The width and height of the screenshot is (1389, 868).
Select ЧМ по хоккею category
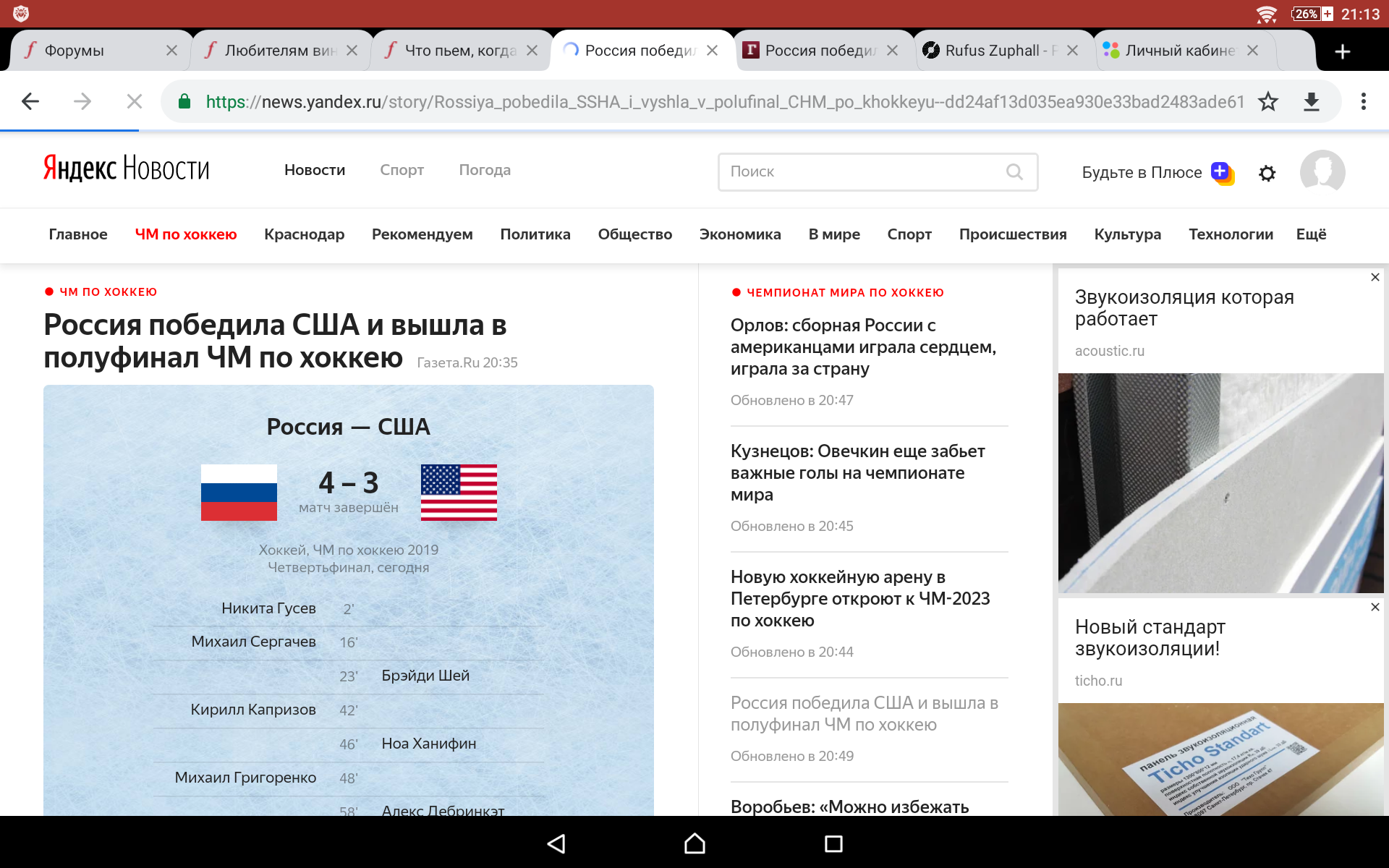(x=186, y=234)
